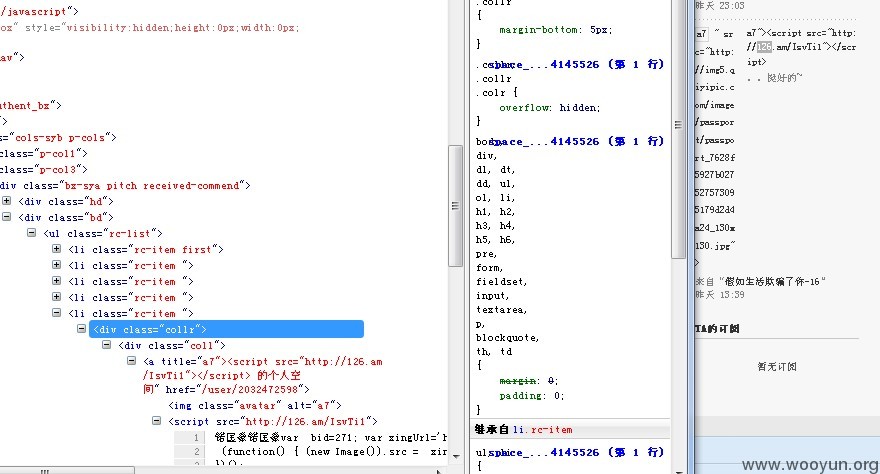880x474 pixels.
Task: Click the "暂无订阅" text on page
Action: [x=777, y=366]
